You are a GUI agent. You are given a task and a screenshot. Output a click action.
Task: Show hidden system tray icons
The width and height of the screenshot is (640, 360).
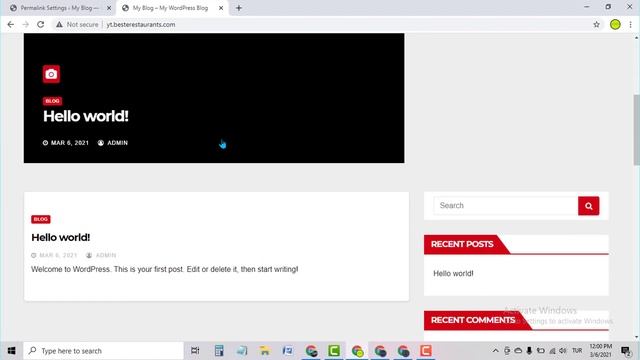pyautogui.click(x=495, y=351)
